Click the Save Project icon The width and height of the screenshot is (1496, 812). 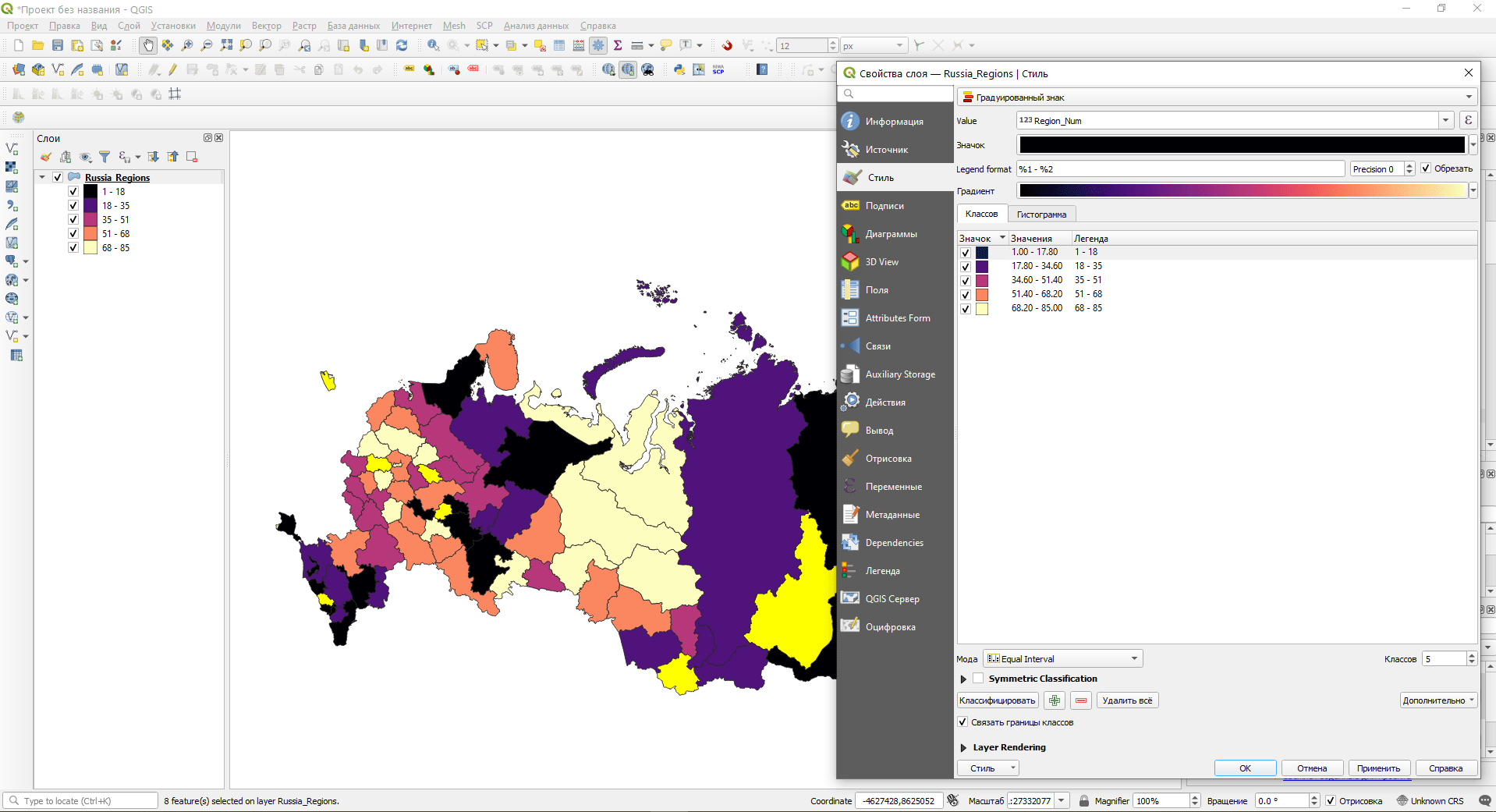coord(58,46)
